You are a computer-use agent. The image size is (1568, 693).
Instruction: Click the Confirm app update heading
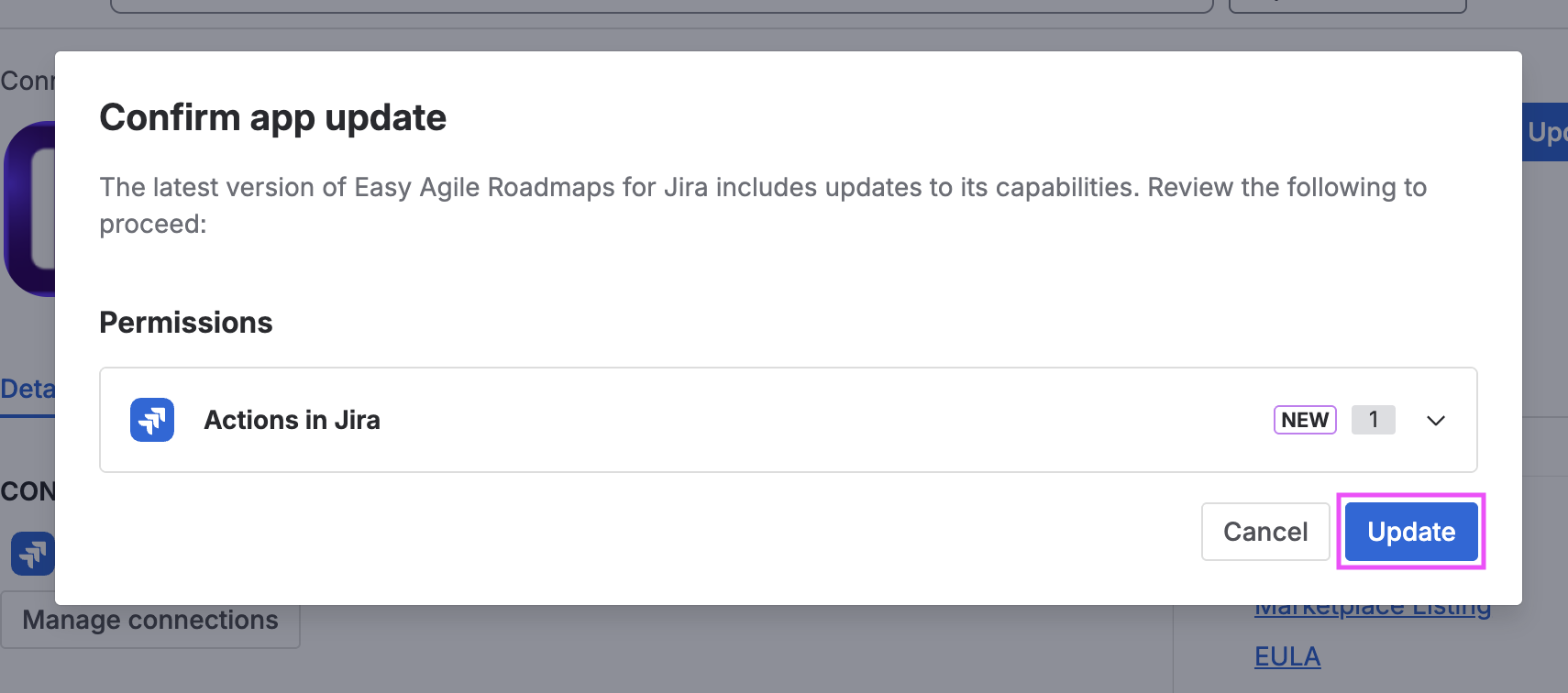[272, 117]
